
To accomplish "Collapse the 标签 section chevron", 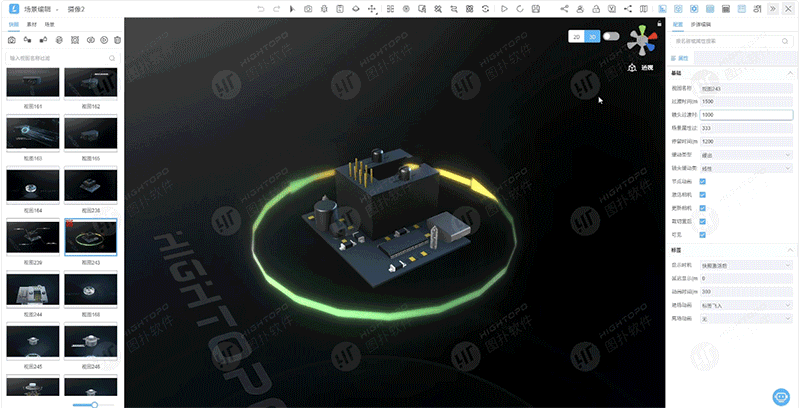I will point(790,250).
